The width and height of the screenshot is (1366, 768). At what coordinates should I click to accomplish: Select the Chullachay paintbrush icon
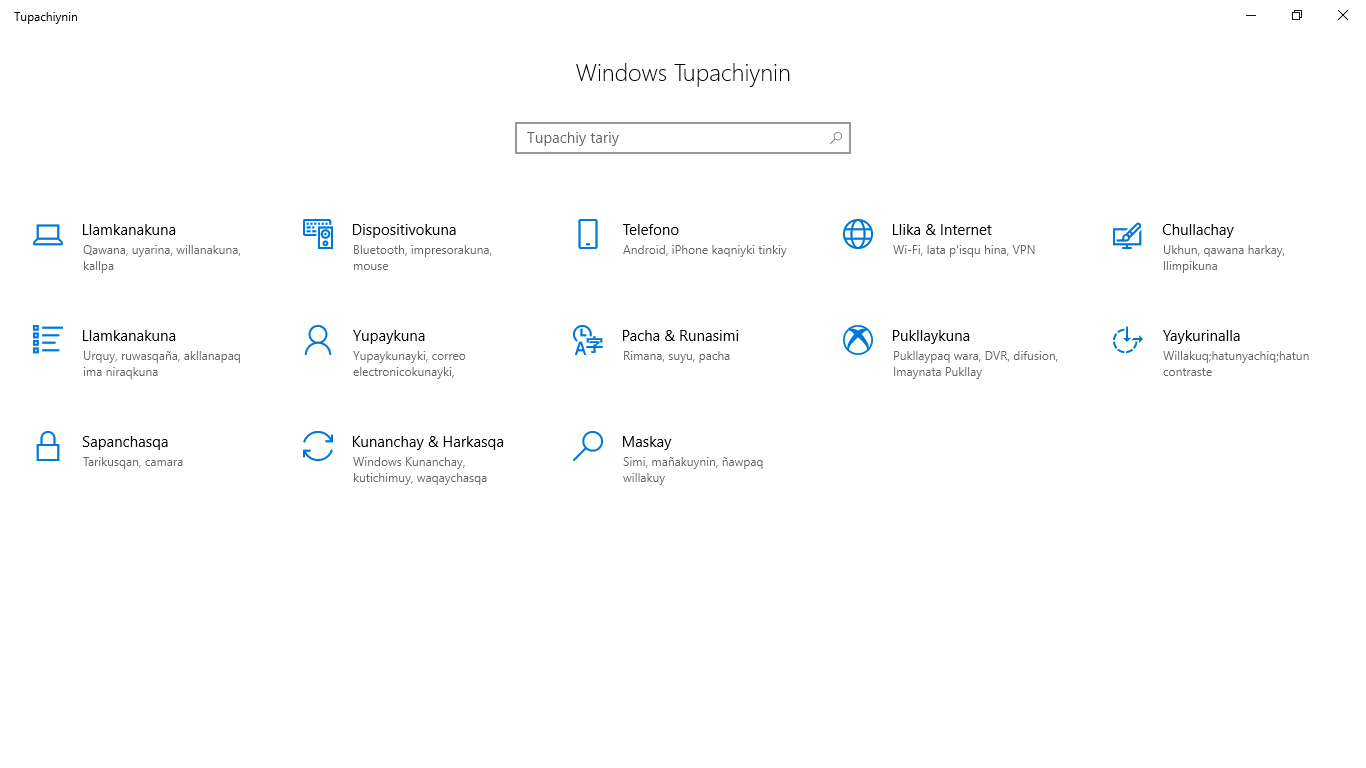click(1127, 236)
